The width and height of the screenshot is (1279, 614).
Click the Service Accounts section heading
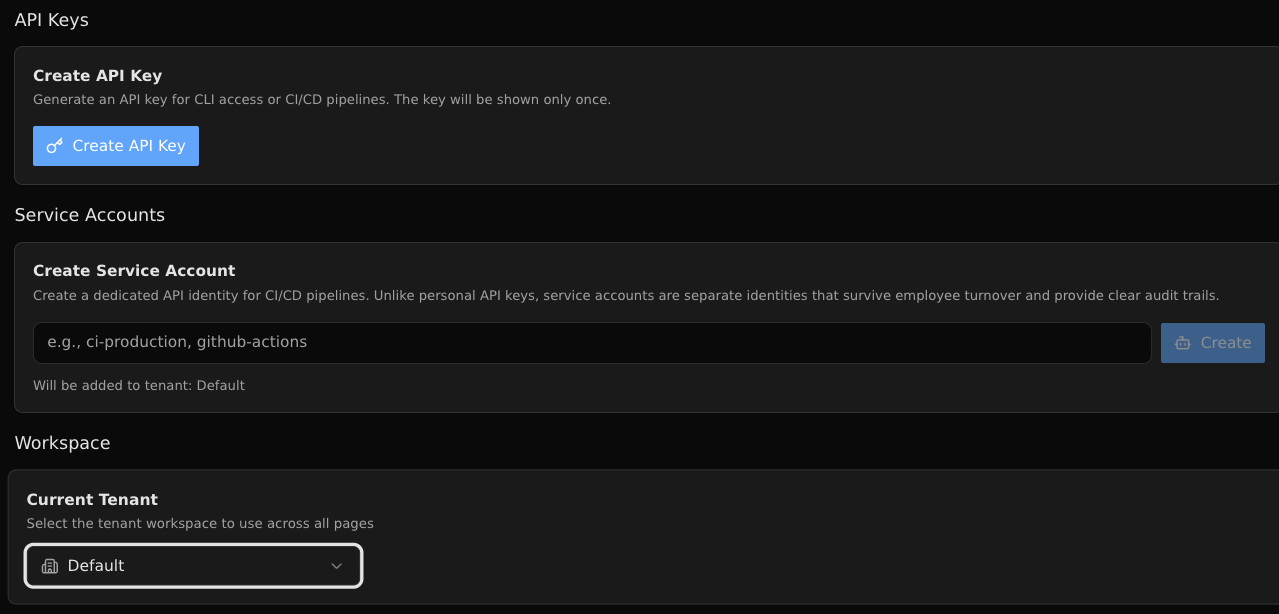89,214
